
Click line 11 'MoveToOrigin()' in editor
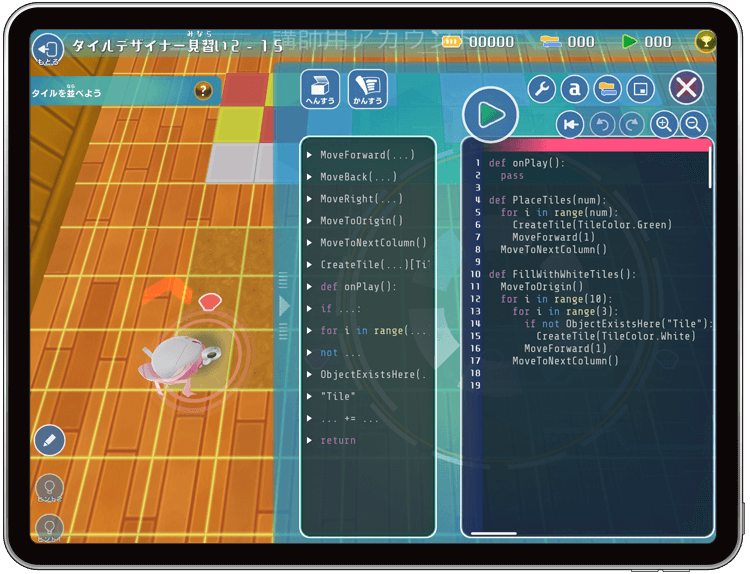tap(542, 287)
